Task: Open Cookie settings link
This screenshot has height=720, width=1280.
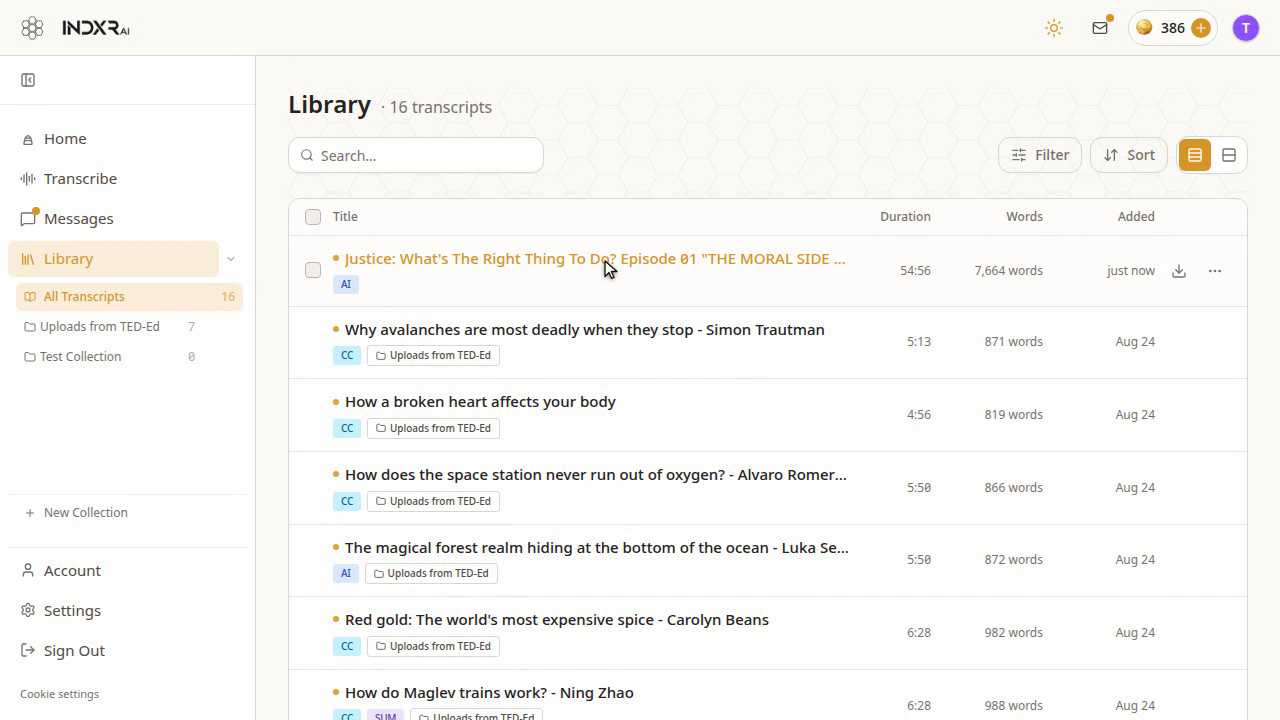Action: tap(59, 694)
